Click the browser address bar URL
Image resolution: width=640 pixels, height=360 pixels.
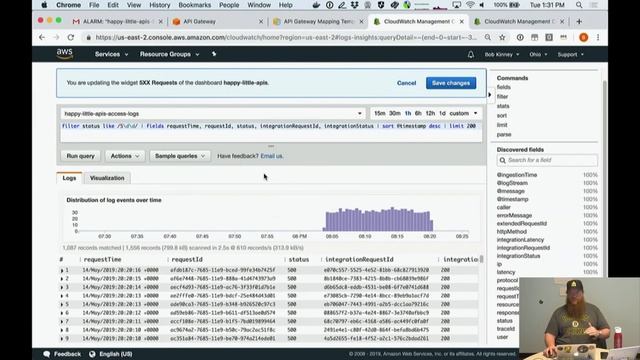[286, 37]
